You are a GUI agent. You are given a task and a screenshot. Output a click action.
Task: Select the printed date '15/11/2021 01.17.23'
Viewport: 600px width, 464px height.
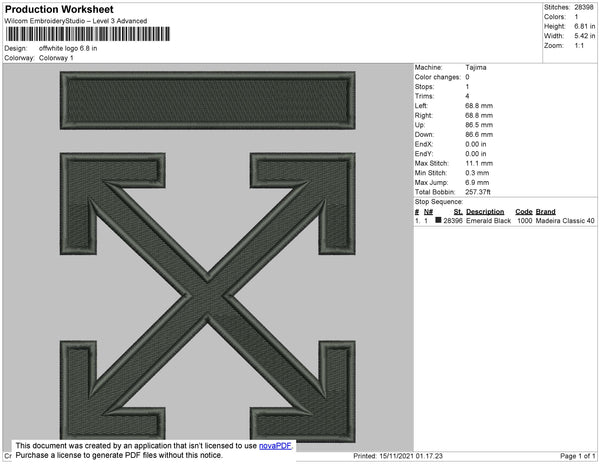click(411, 456)
